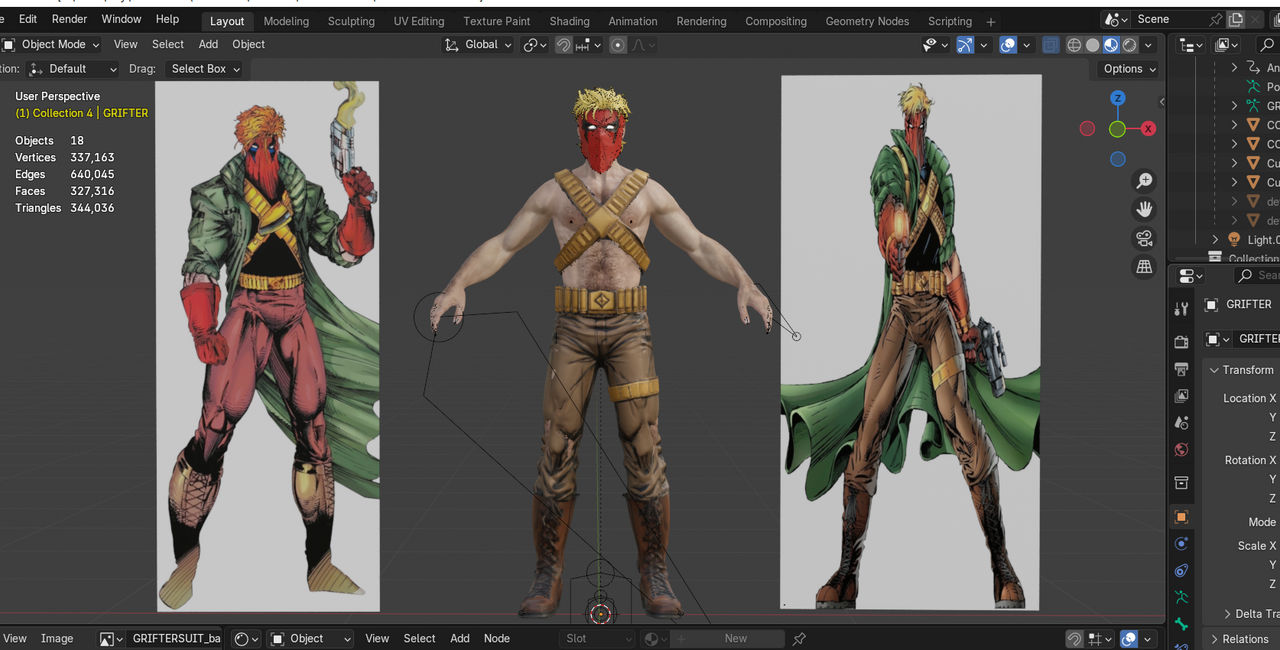Add a new workspace with plus icon
1280x650 pixels.
(991, 21)
